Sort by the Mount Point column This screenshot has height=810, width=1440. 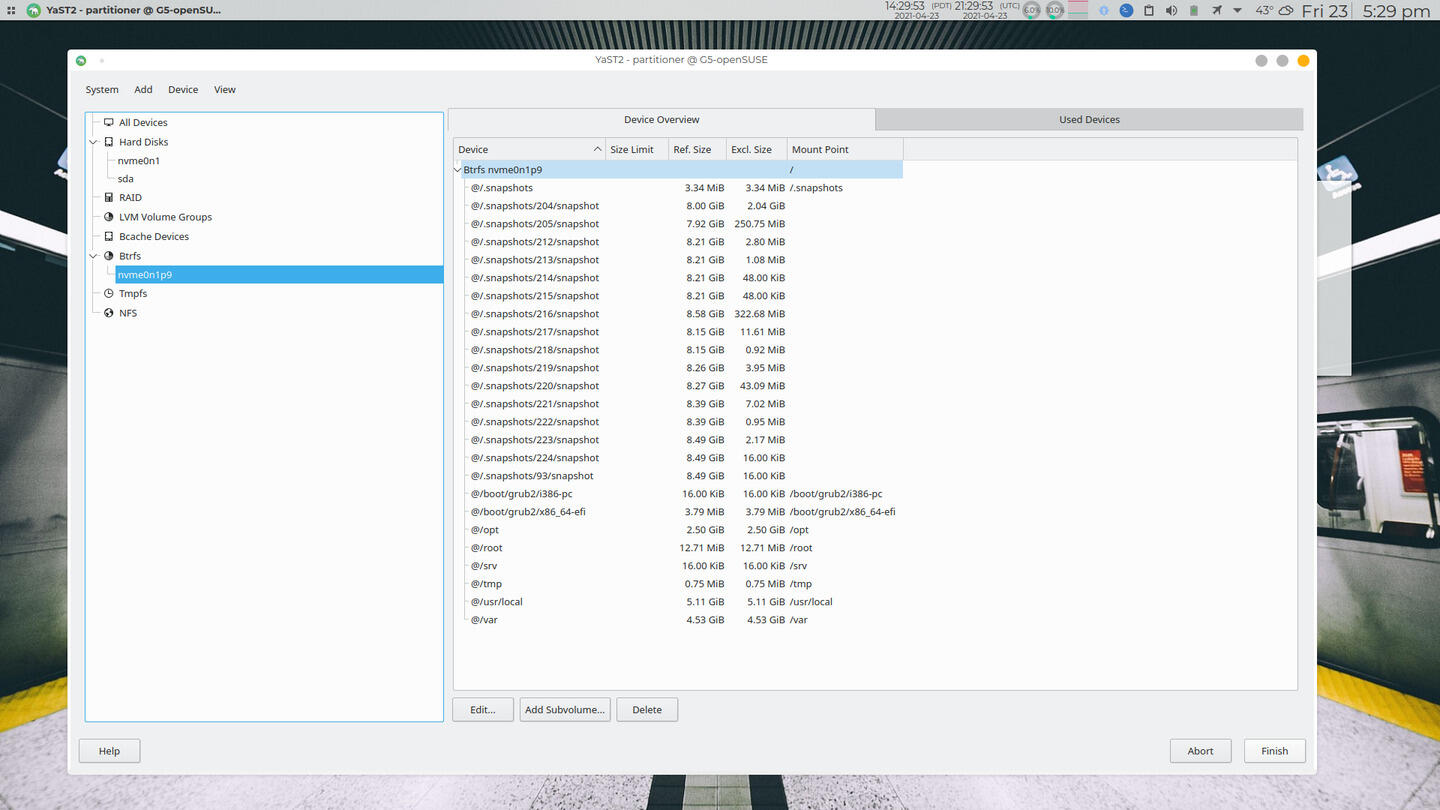pyautogui.click(x=845, y=149)
